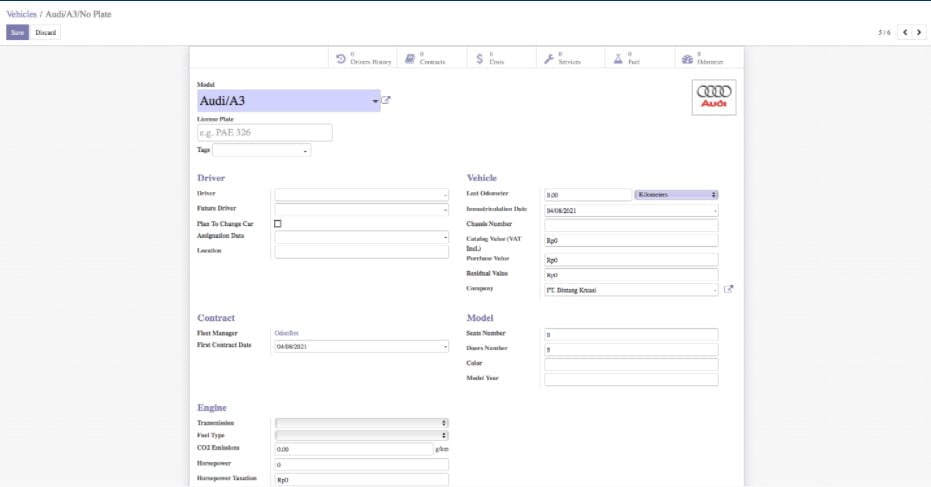Viewport: 931px width, 487px height.
Task: Click the Save button
Action: [x=17, y=32]
